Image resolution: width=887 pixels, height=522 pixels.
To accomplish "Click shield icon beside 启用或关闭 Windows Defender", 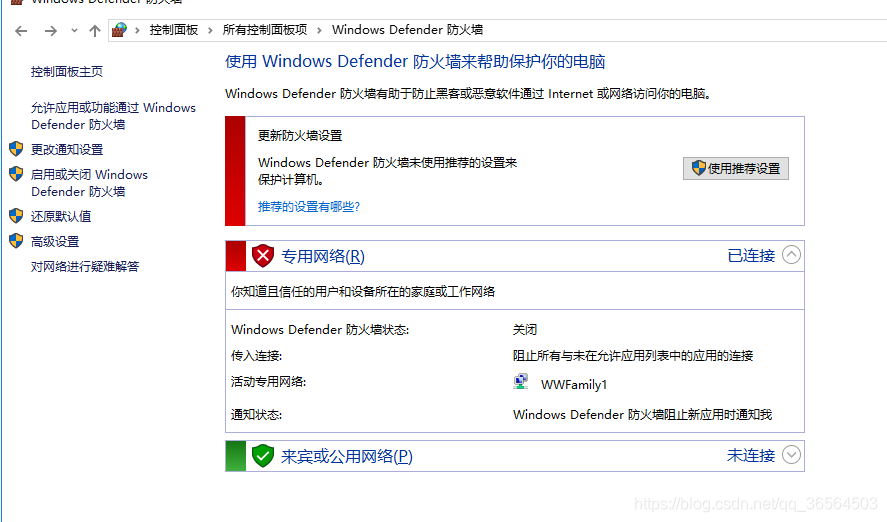I will tap(16, 174).
